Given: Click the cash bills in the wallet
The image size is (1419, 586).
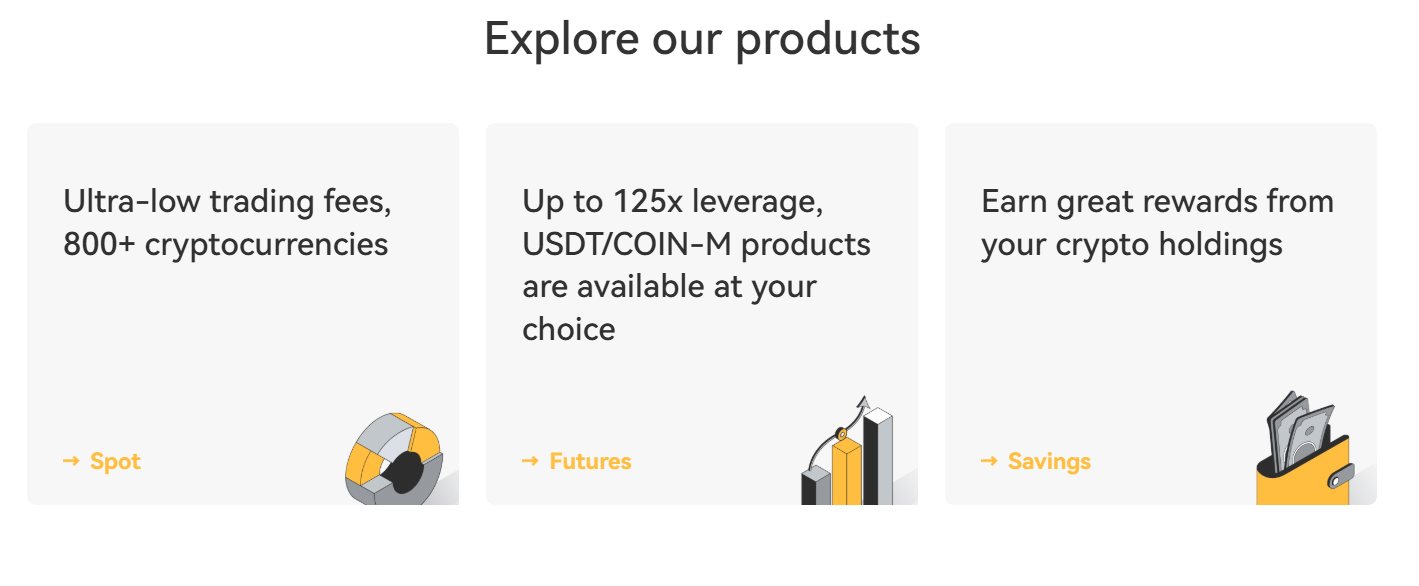Looking at the screenshot, I should tap(1300, 425).
